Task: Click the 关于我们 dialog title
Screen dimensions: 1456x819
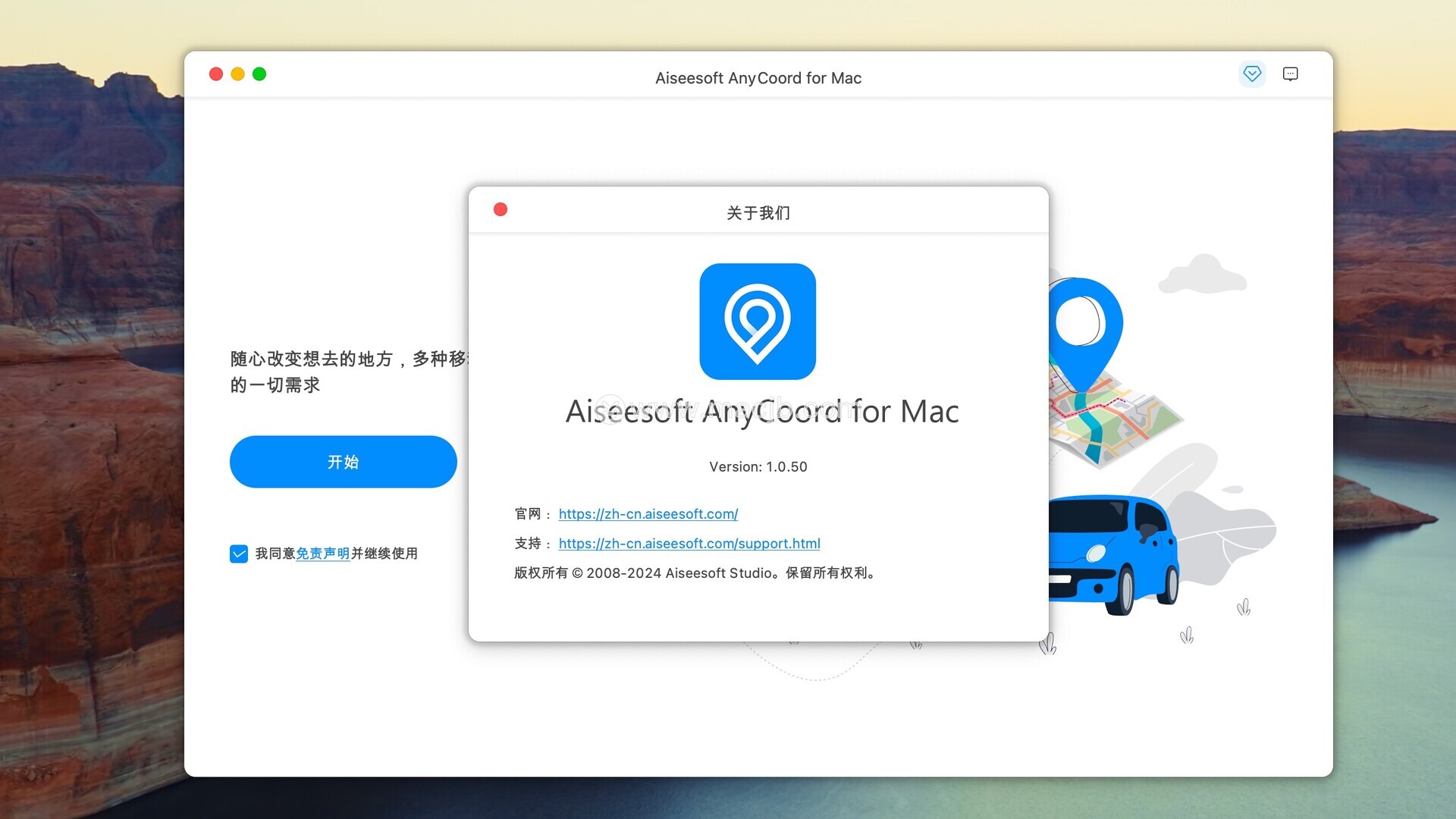Action: pyautogui.click(x=758, y=213)
